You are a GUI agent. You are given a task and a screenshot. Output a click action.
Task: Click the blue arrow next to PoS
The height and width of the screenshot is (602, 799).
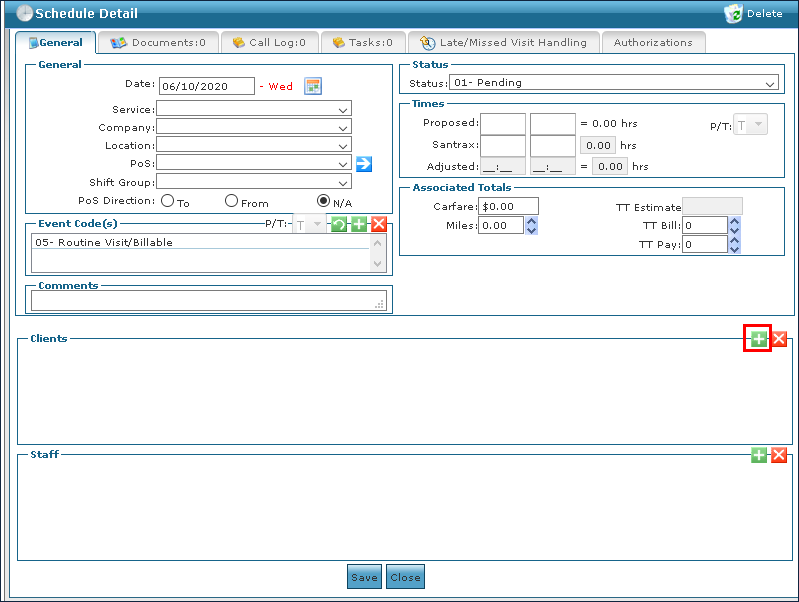(x=364, y=164)
